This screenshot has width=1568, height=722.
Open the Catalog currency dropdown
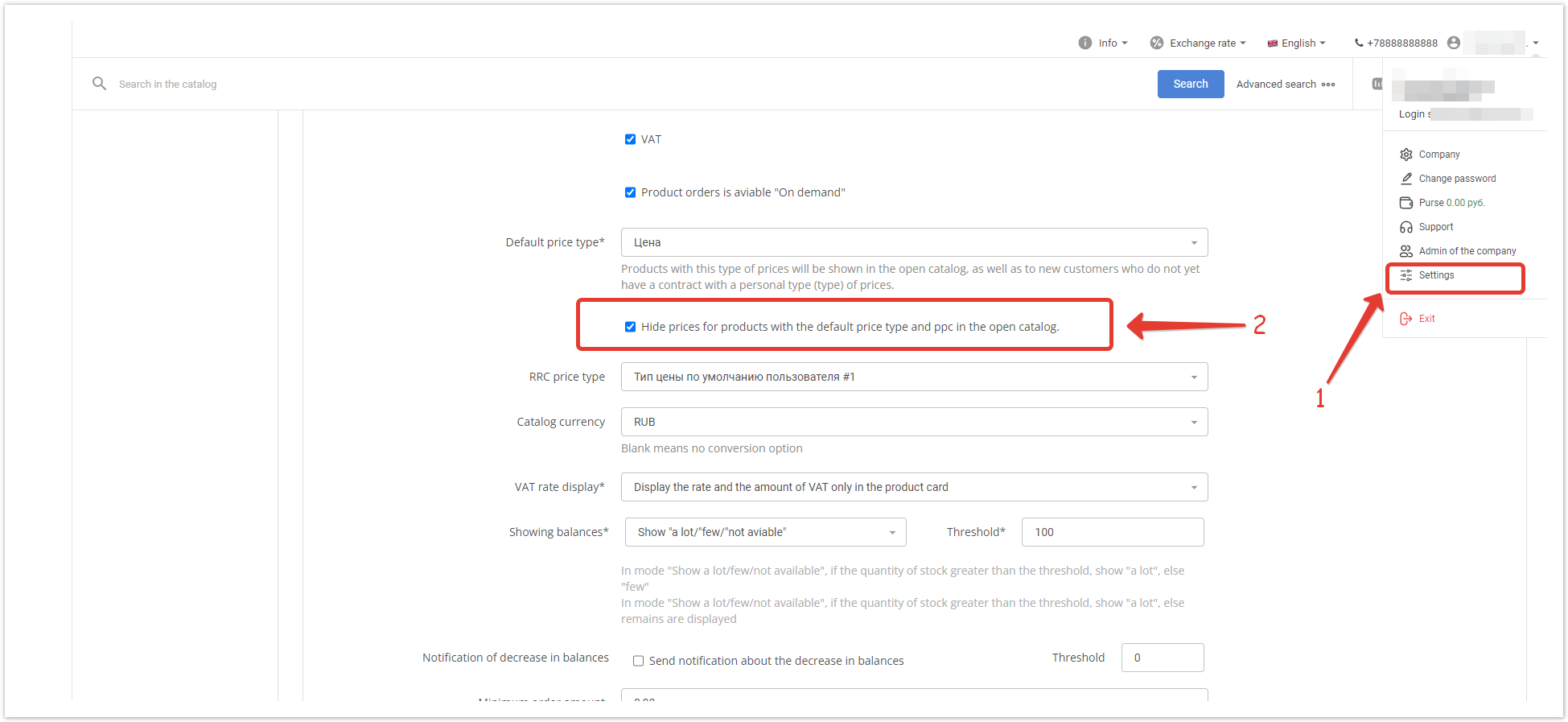914,422
